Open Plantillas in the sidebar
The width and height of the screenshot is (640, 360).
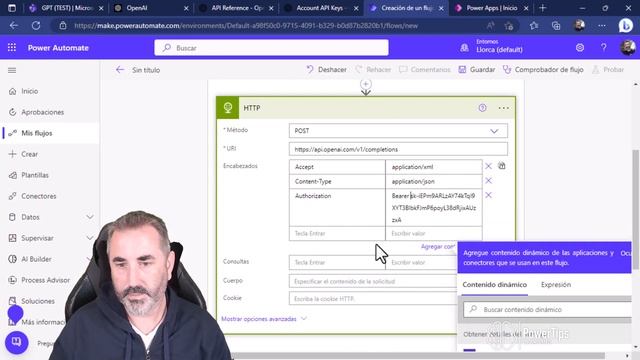pyautogui.click(x=35, y=175)
